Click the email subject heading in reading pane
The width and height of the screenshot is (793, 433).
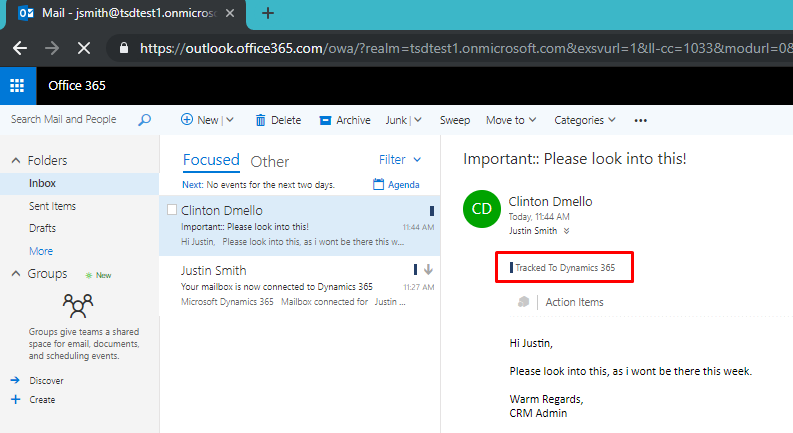point(575,159)
